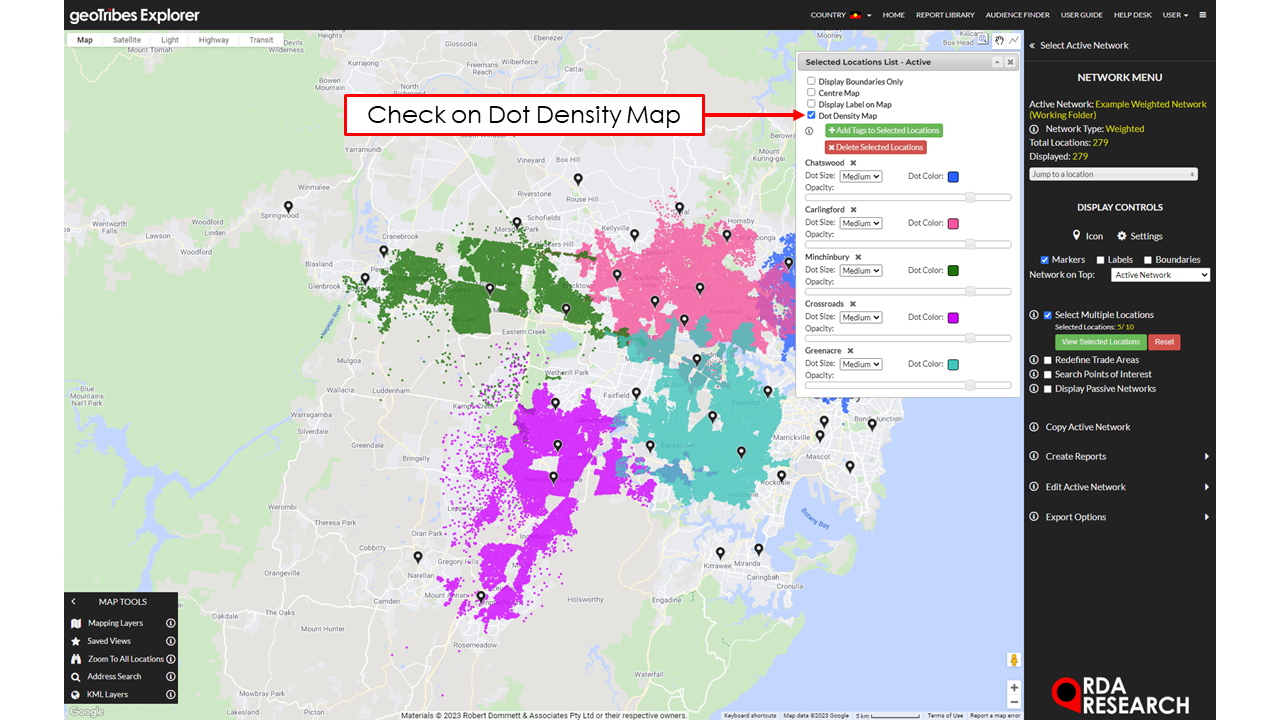Image resolution: width=1280 pixels, height=720 pixels.
Task: Open info icon beside Address Search
Action: (171, 677)
